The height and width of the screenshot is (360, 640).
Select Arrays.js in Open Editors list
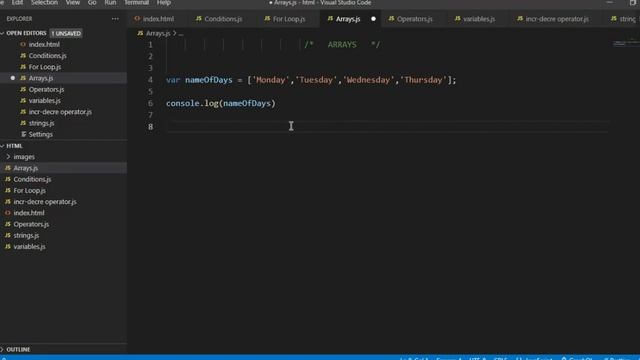coord(41,78)
